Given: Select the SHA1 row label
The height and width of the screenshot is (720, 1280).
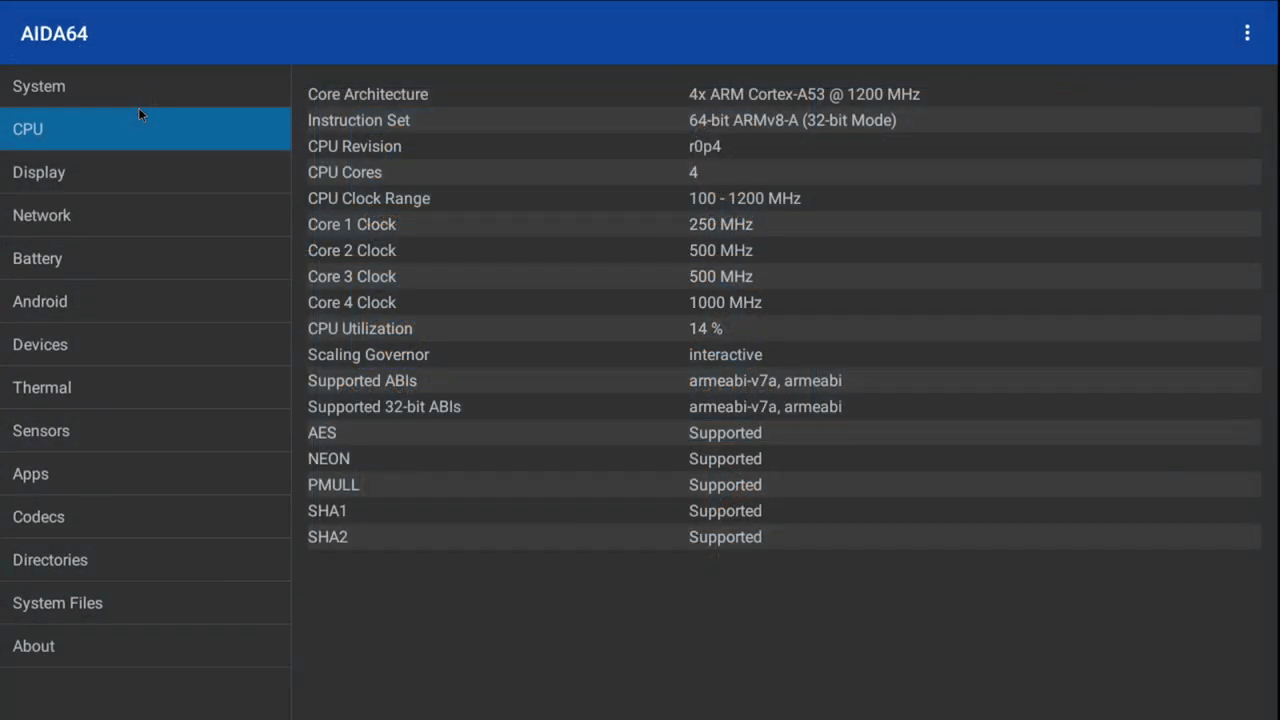Looking at the screenshot, I should pyautogui.click(x=327, y=510).
